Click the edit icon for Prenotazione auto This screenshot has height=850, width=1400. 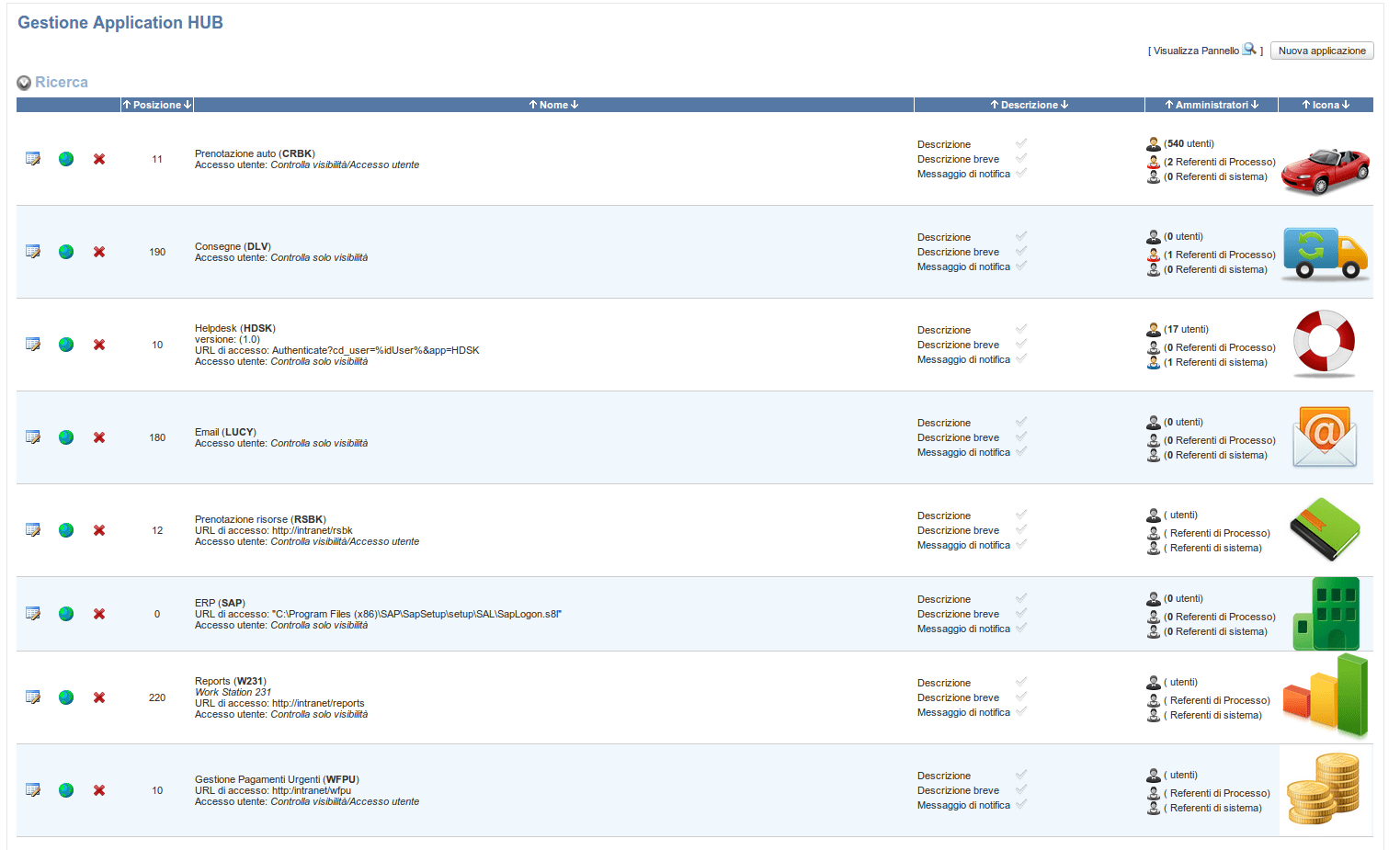(x=33, y=159)
